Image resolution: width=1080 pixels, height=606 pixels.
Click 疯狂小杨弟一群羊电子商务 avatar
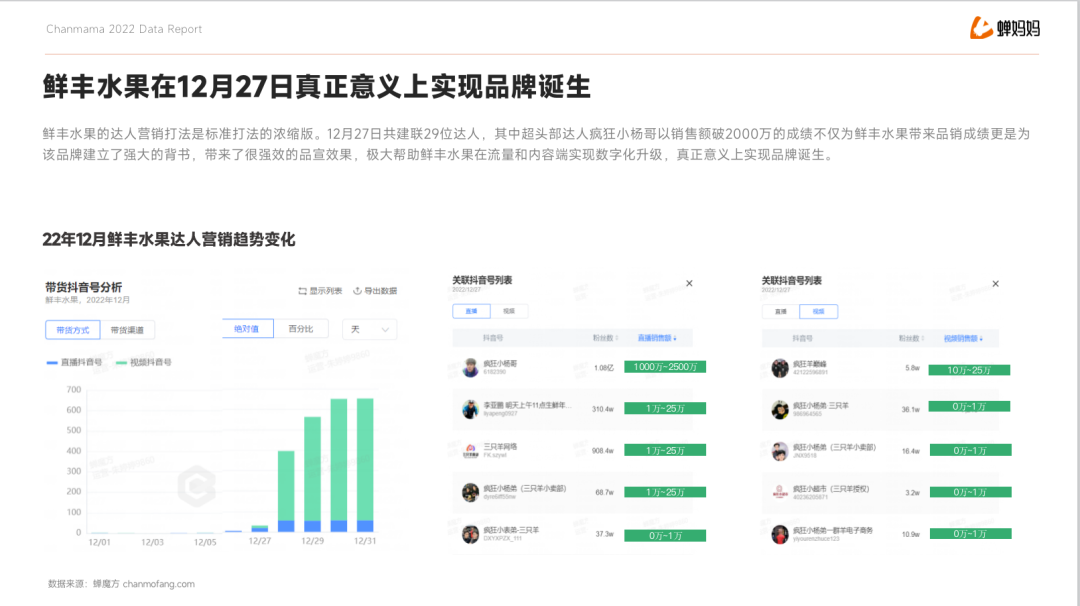coord(780,534)
